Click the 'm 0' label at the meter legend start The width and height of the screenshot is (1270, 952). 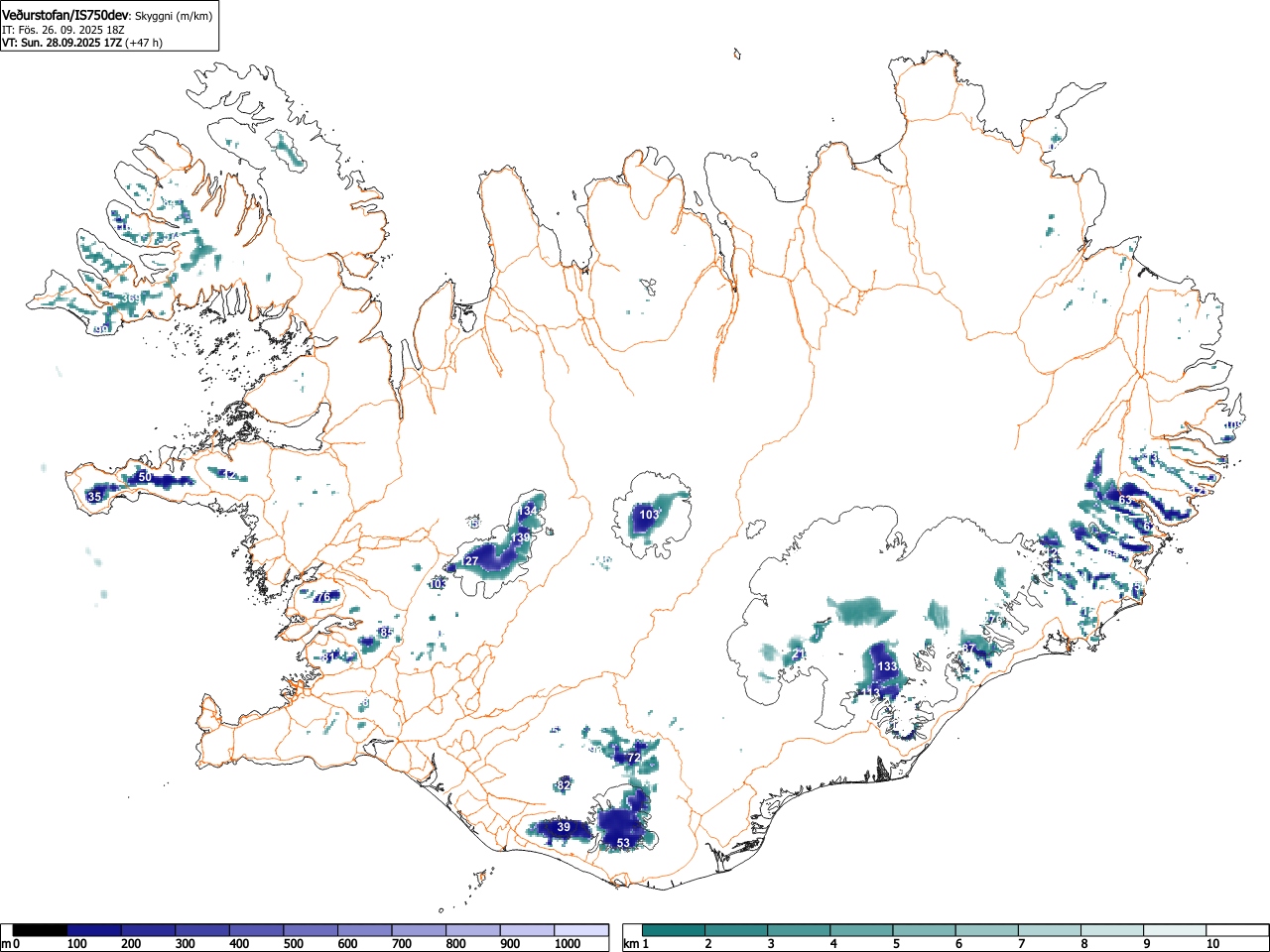(11, 944)
